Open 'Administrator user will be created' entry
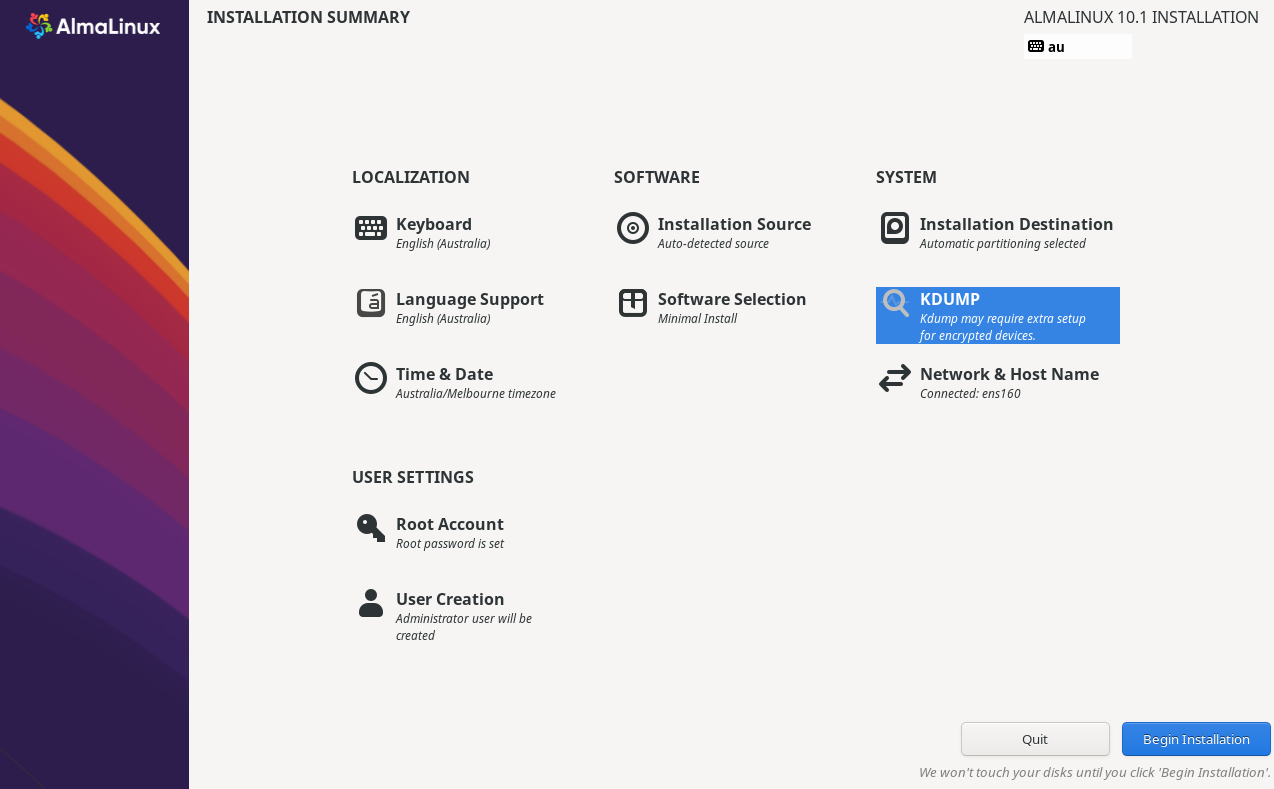Image resolution: width=1274 pixels, height=789 pixels. click(x=463, y=627)
